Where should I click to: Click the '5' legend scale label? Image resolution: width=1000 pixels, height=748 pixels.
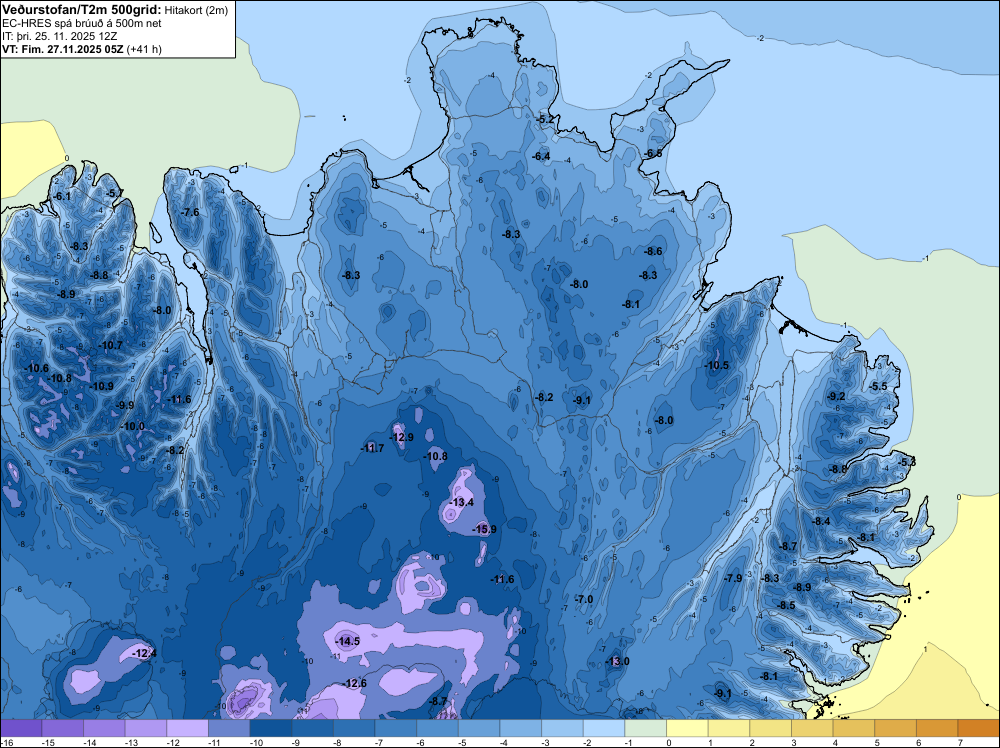pos(877,743)
